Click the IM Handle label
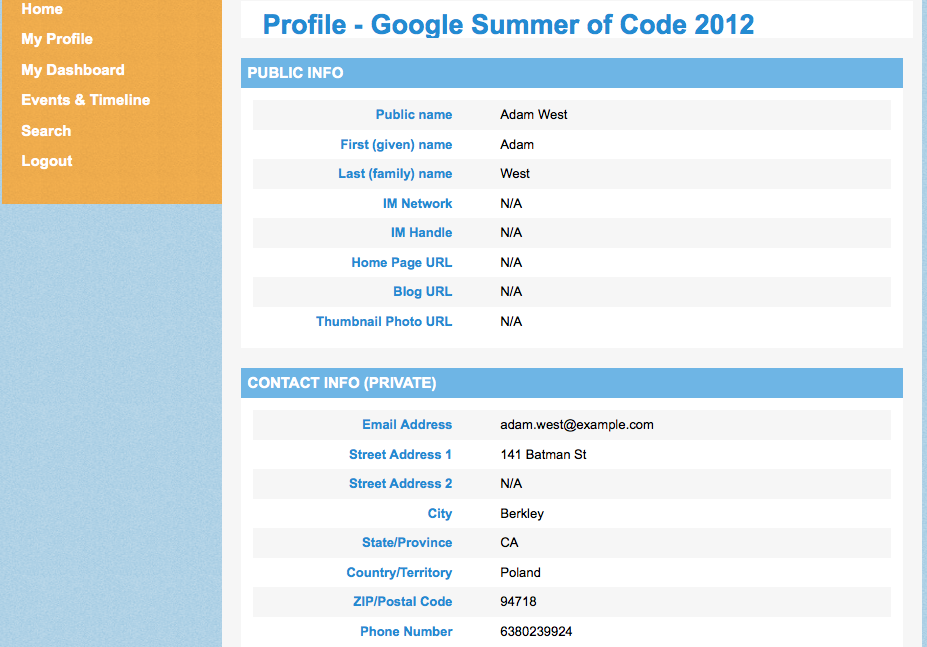 tap(422, 232)
